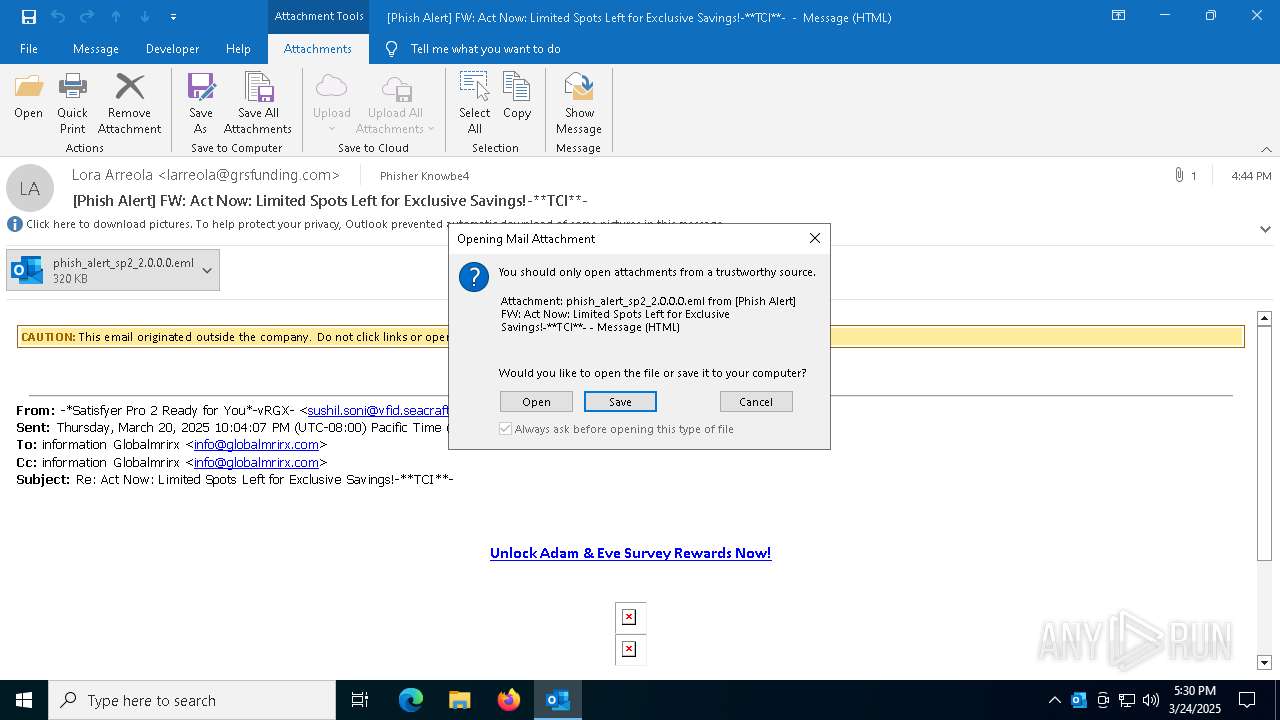Click the question mark dialog icon
1280x720 pixels.
pos(474,277)
